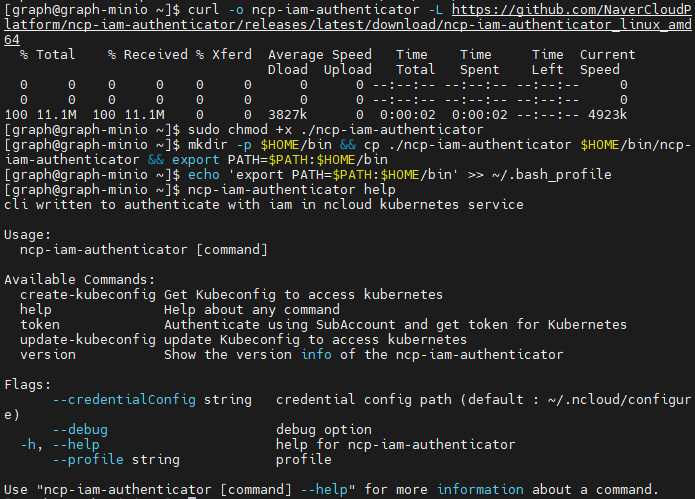The height and width of the screenshot is (499, 695).
Task: Click the 'token' command in Available Commands
Action: (x=40, y=325)
